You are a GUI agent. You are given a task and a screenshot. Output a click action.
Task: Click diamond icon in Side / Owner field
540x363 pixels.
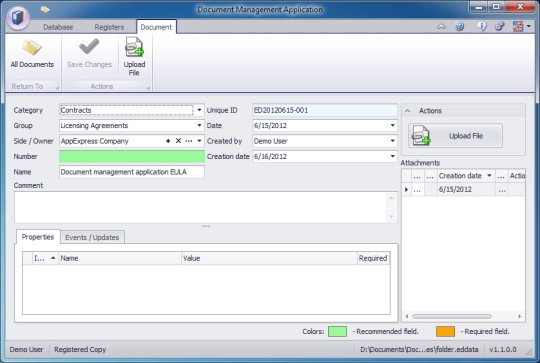(x=168, y=141)
